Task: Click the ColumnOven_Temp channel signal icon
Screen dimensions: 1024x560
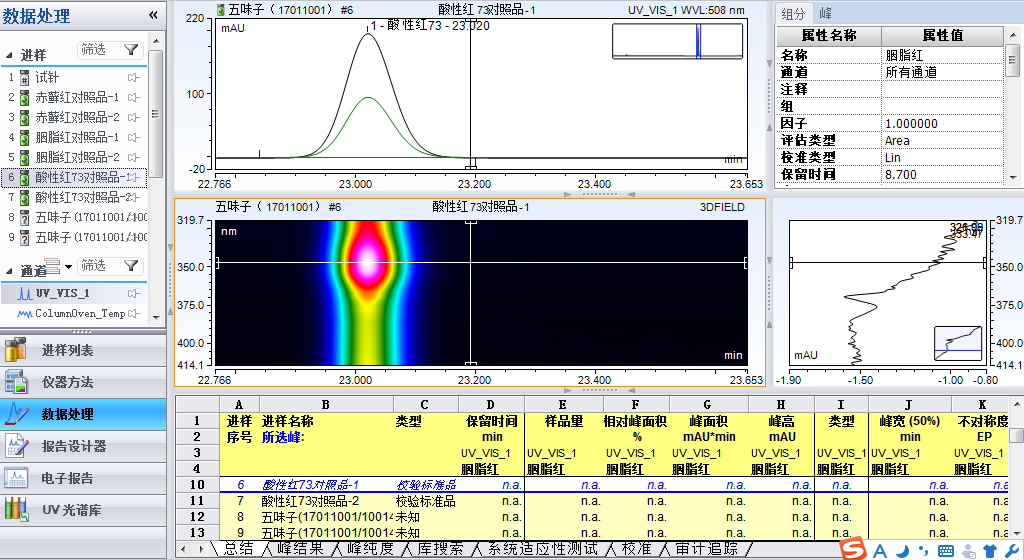Action: (25, 314)
